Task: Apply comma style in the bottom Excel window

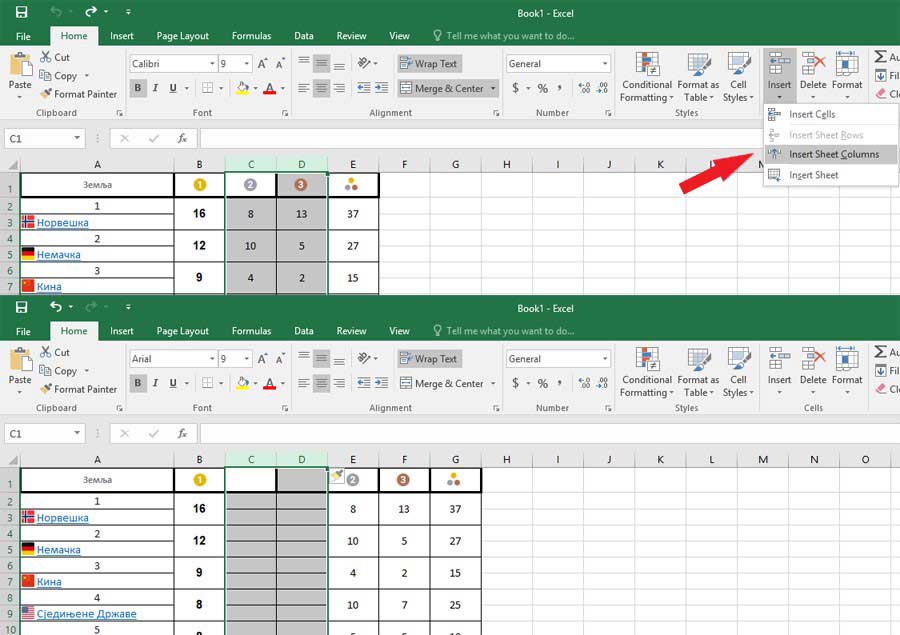Action: [560, 383]
